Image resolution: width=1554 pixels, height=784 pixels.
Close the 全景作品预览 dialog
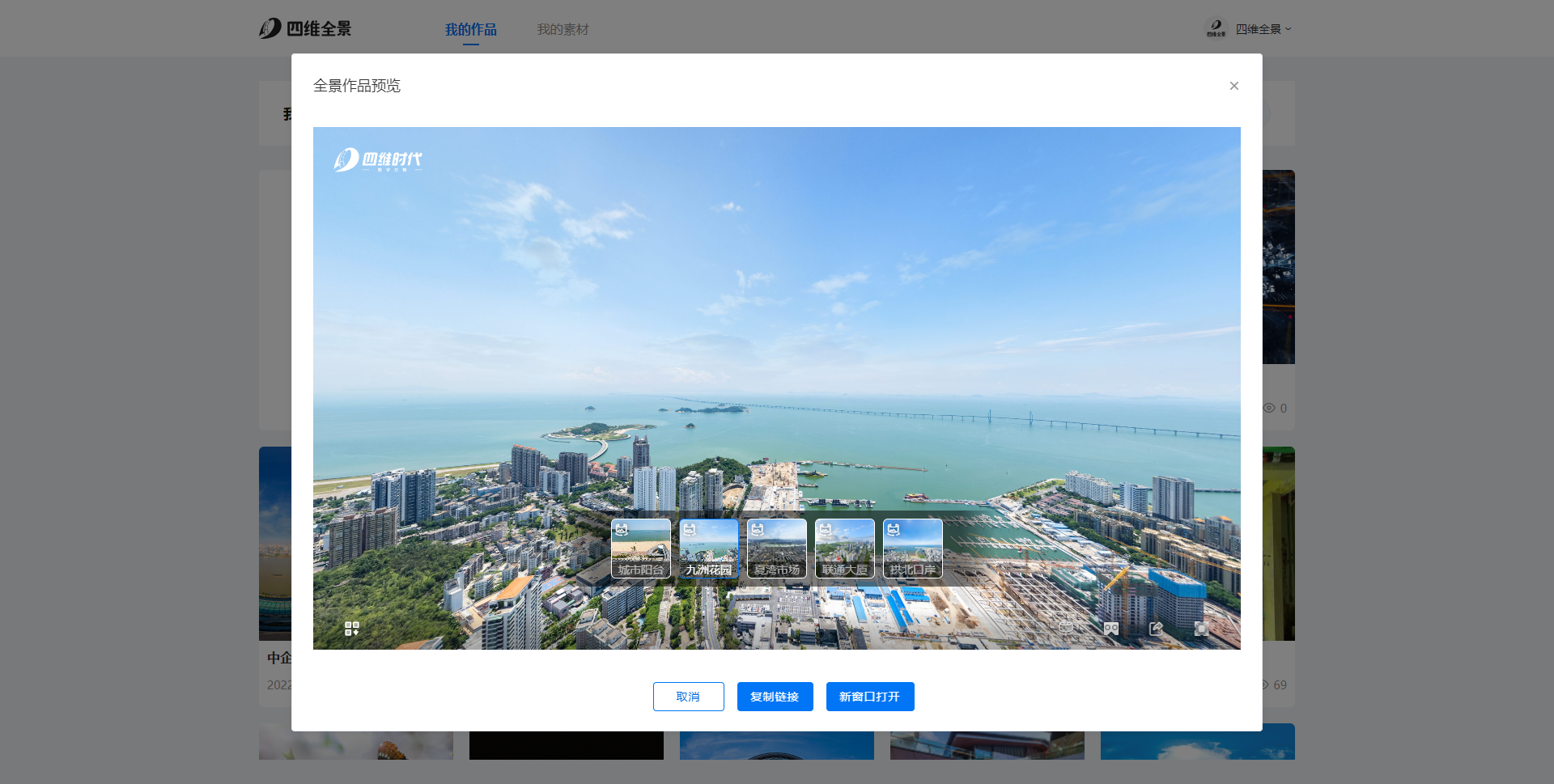[x=1233, y=86]
